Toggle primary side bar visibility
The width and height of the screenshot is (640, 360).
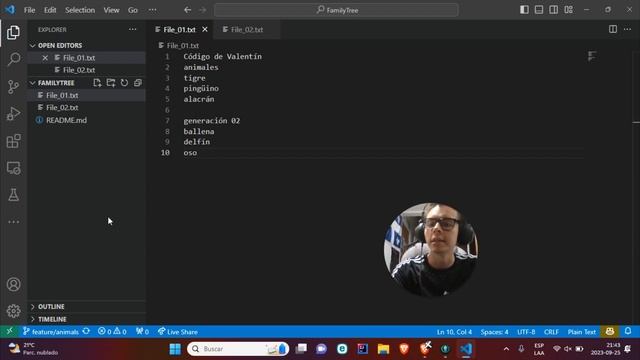(524, 10)
